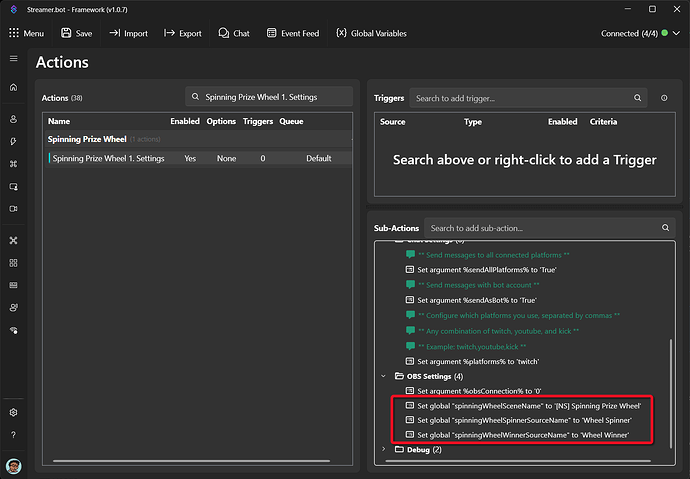The width and height of the screenshot is (690, 479).
Task: Expand the Debug sub-action group
Action: [383, 449]
